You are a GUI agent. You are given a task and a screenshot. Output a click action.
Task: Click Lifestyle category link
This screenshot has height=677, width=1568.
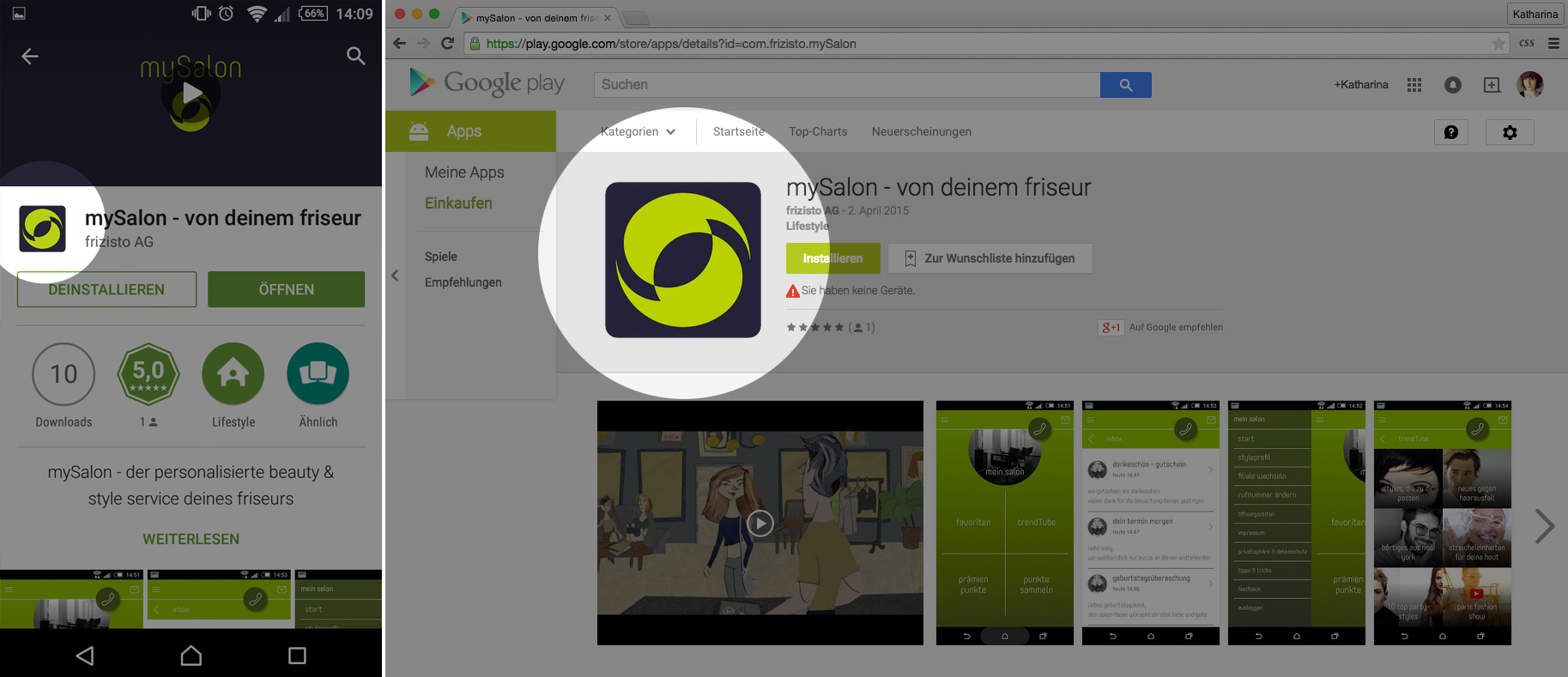[808, 226]
